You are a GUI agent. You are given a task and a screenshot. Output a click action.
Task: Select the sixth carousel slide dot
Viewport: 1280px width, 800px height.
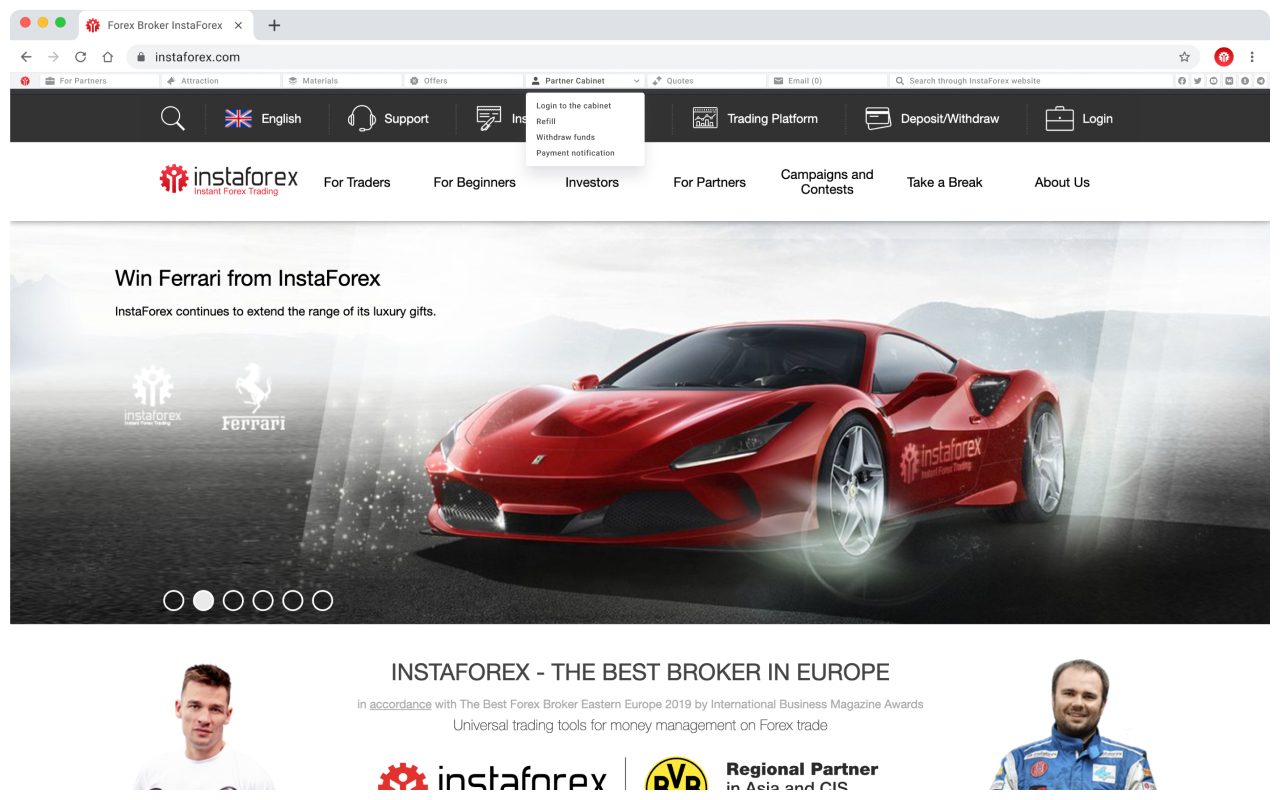(322, 600)
